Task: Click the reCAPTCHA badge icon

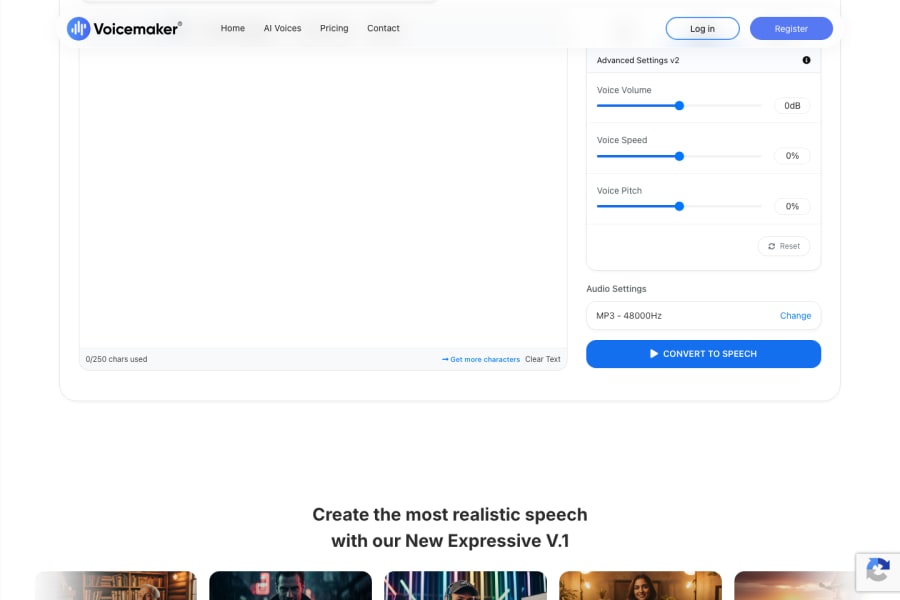Action: 878,572
